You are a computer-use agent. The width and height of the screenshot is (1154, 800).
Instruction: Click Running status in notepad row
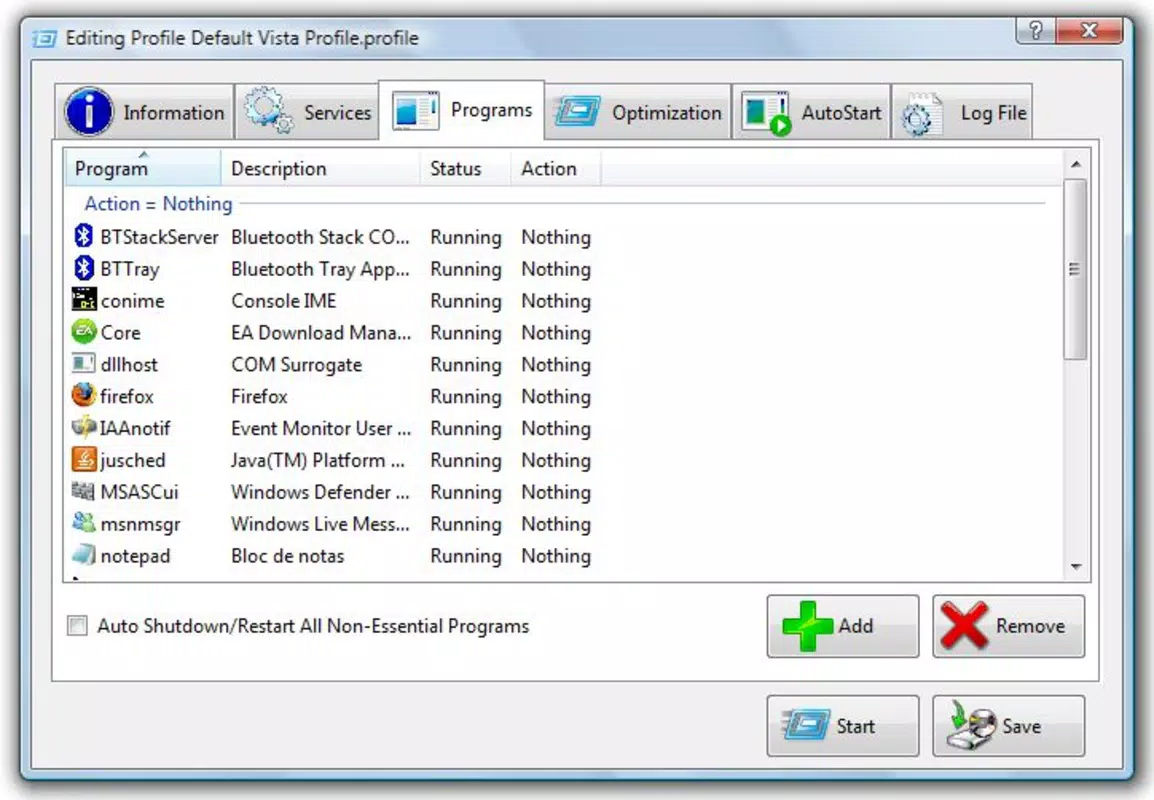point(466,556)
